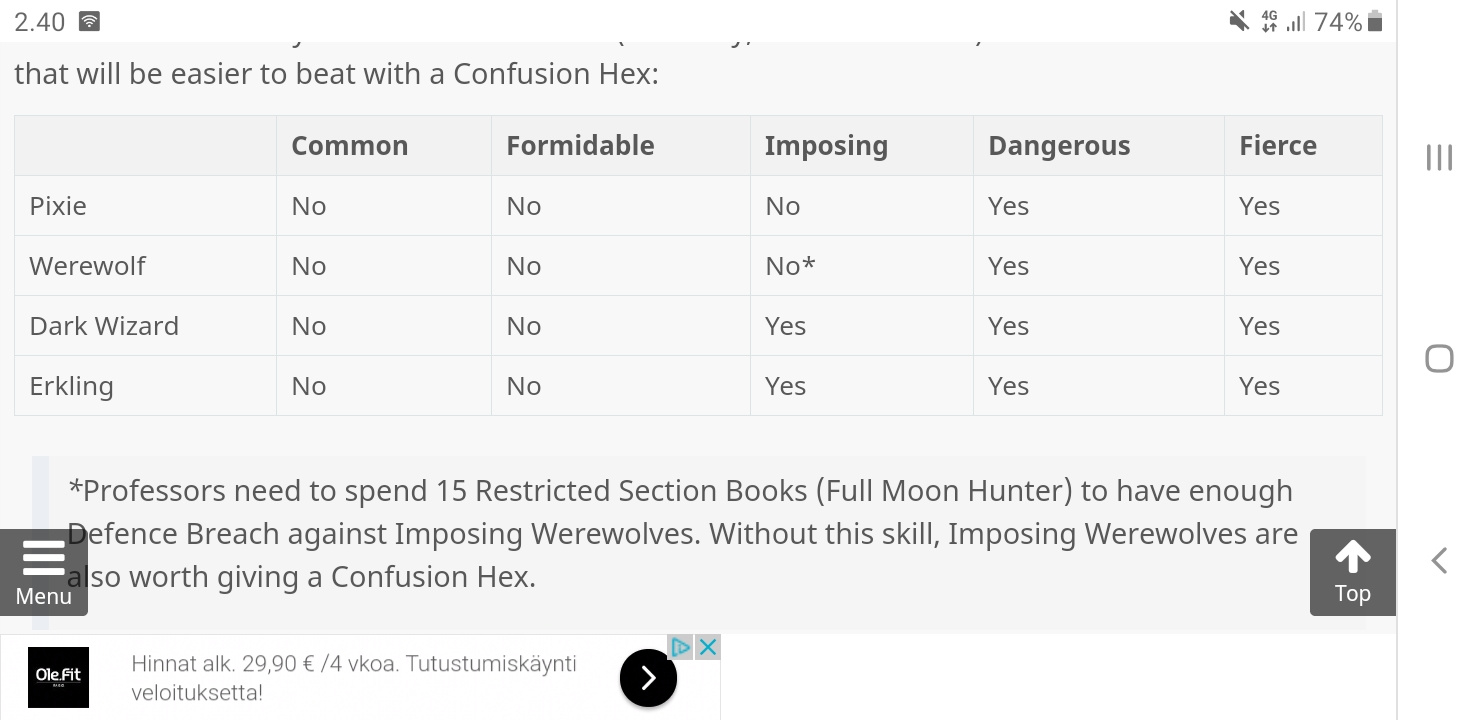Close the ad with X icon

[x=708, y=647]
